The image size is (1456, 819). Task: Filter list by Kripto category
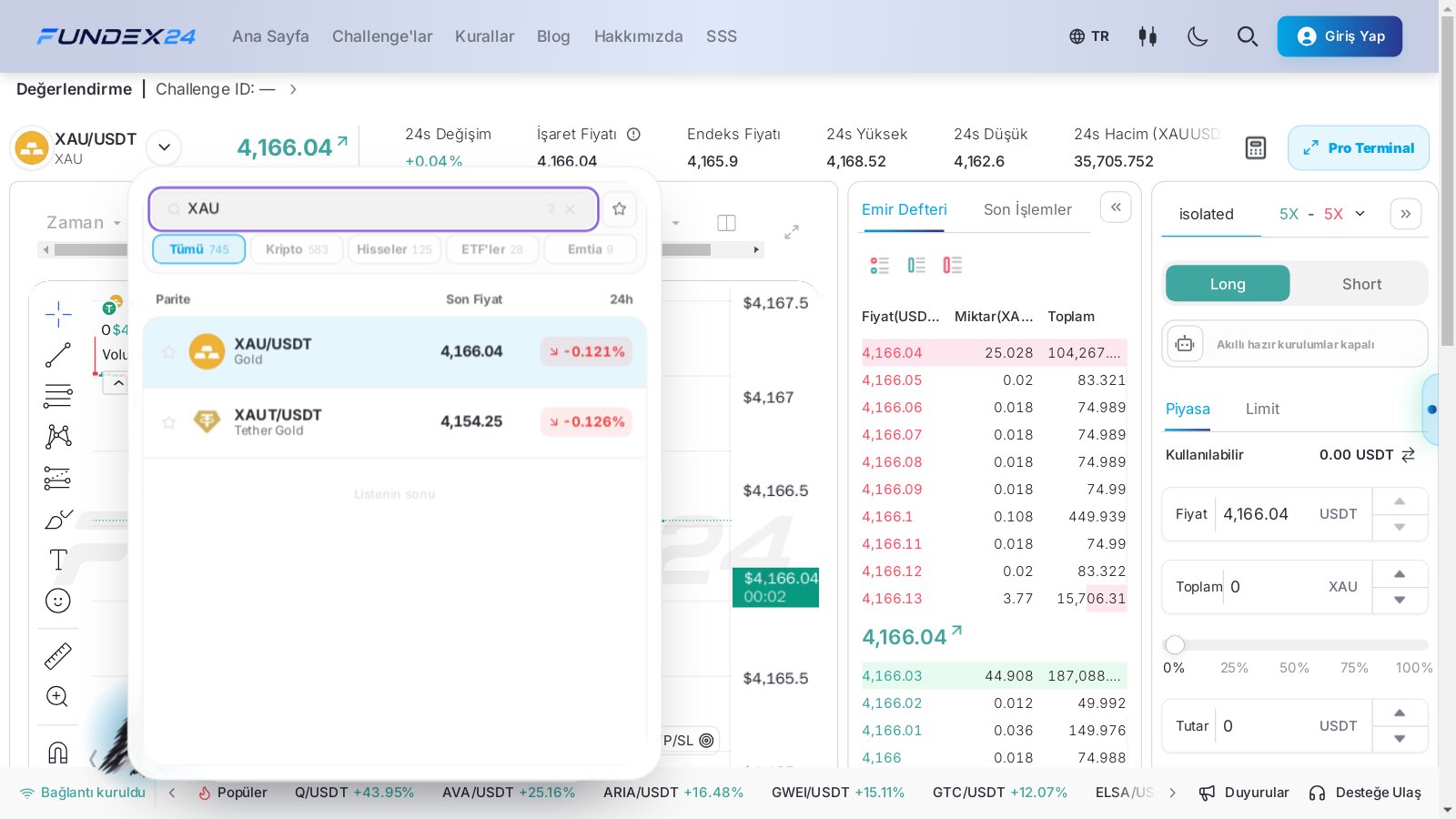point(298,249)
